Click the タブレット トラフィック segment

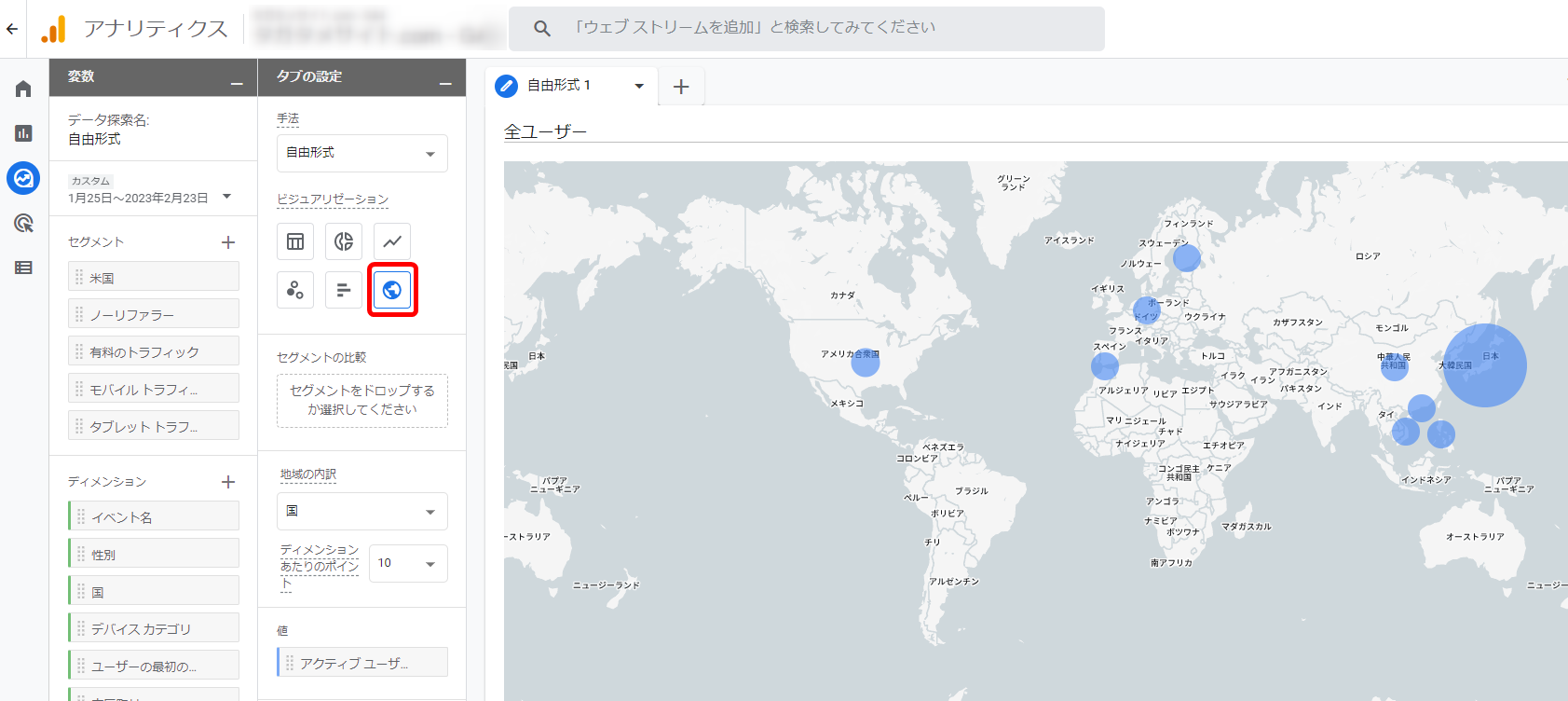point(154,427)
